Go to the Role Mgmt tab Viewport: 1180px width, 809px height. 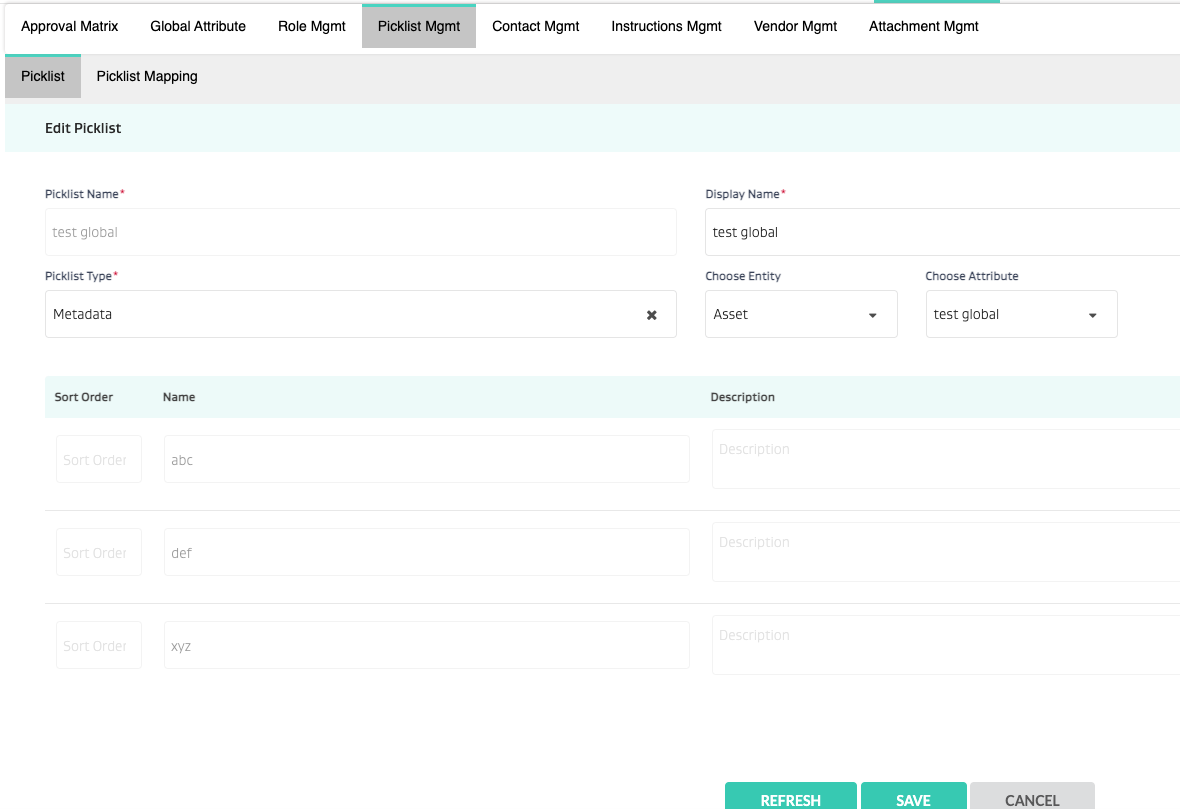(x=312, y=27)
